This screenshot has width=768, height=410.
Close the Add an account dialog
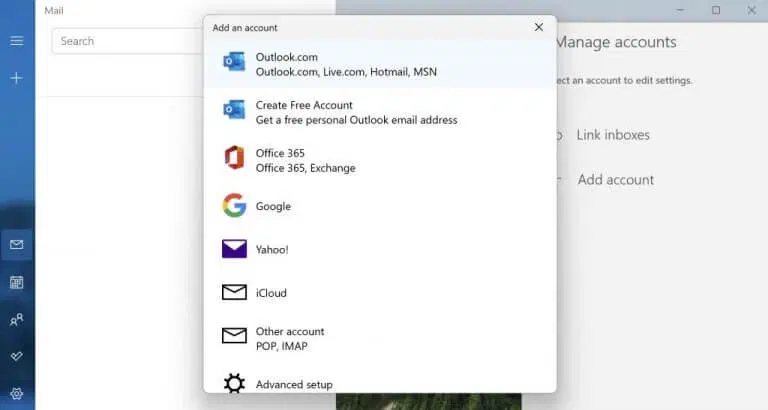539,27
